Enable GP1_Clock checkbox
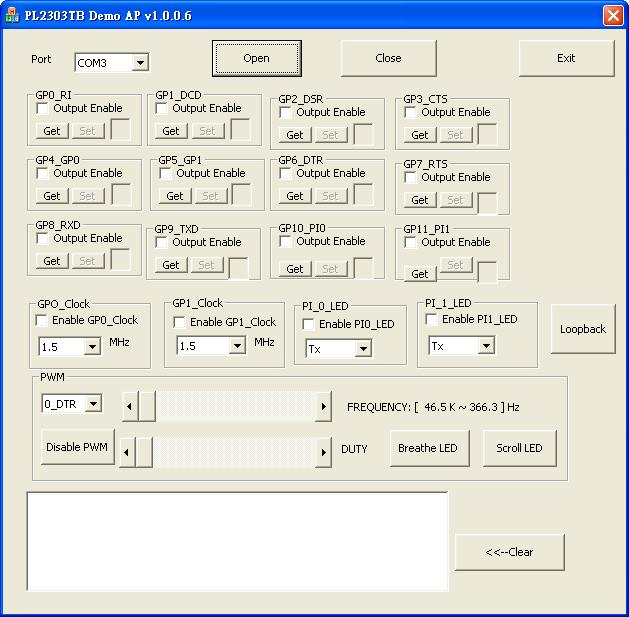This screenshot has width=629, height=617. point(179,322)
